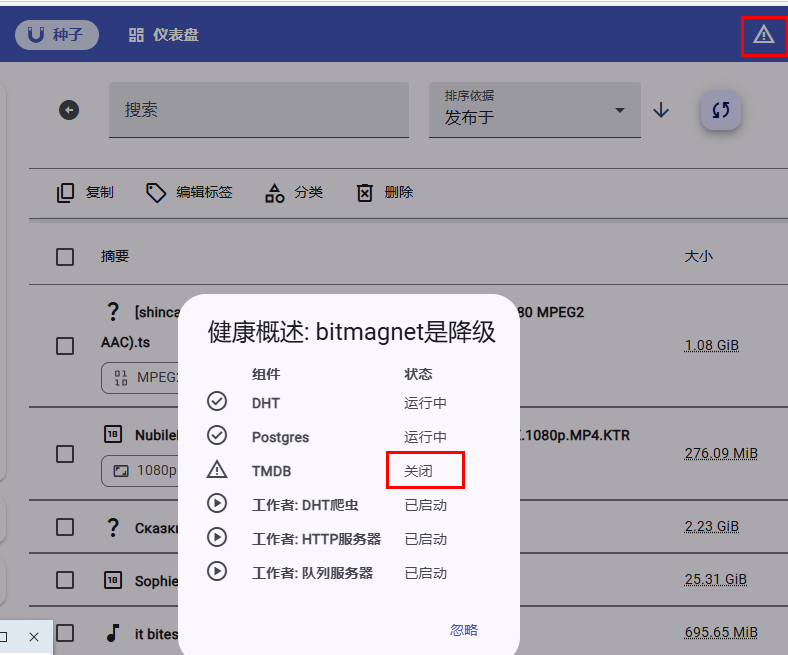This screenshot has width=788, height=655.
Task: Click the 分类 classify button
Action: pyautogui.click(x=293, y=193)
